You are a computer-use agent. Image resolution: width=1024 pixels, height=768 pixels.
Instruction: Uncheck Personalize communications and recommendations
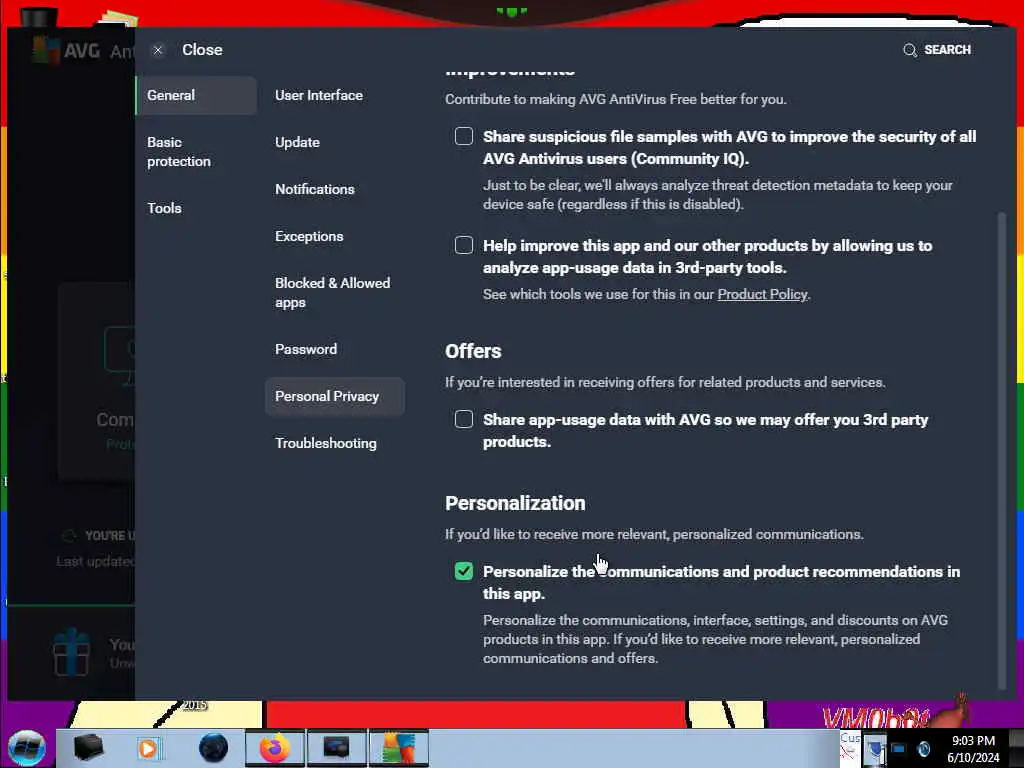464,571
